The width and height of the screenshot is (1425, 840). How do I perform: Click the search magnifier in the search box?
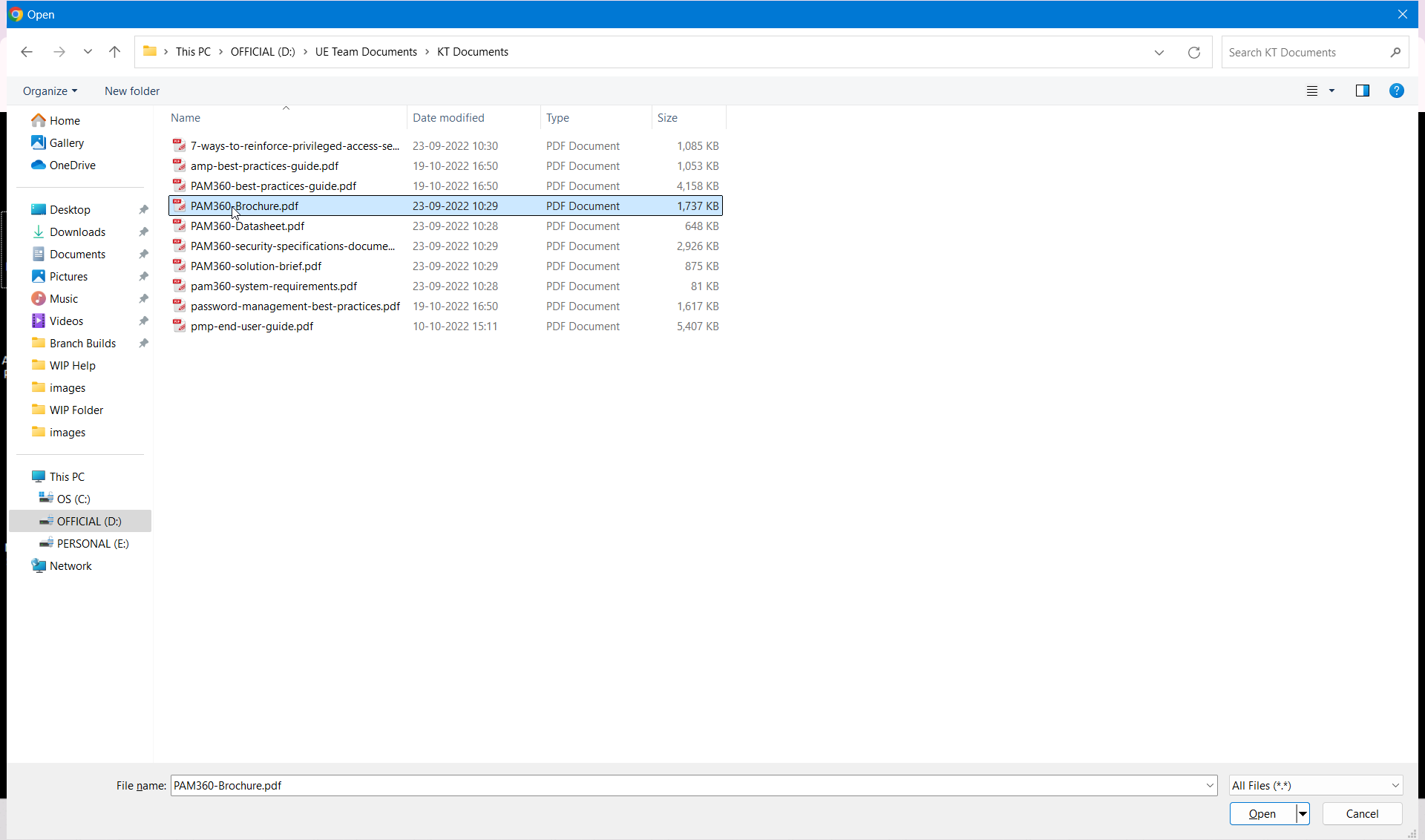tap(1395, 52)
